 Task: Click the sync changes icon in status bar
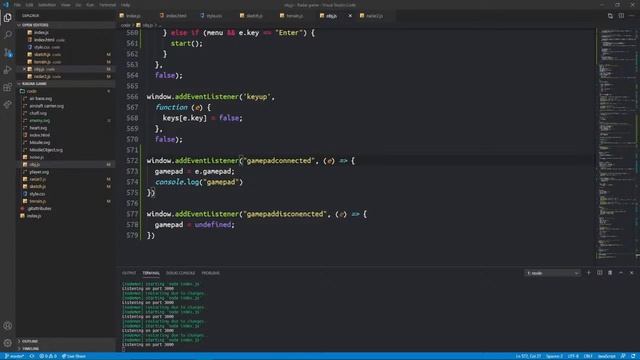pos(32,356)
